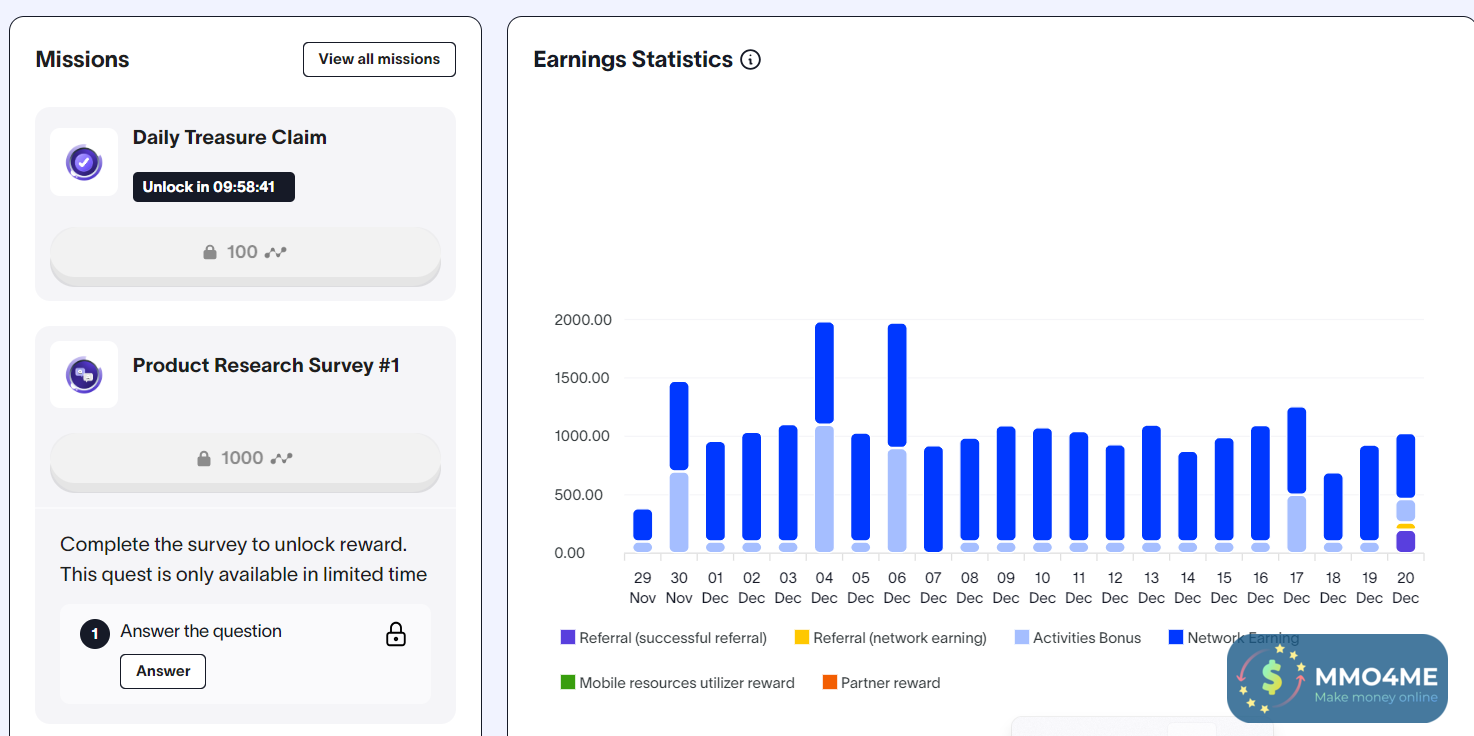Click the Network Earning bar for 02 Dec
The height and width of the screenshot is (736, 1474).
coord(752,487)
